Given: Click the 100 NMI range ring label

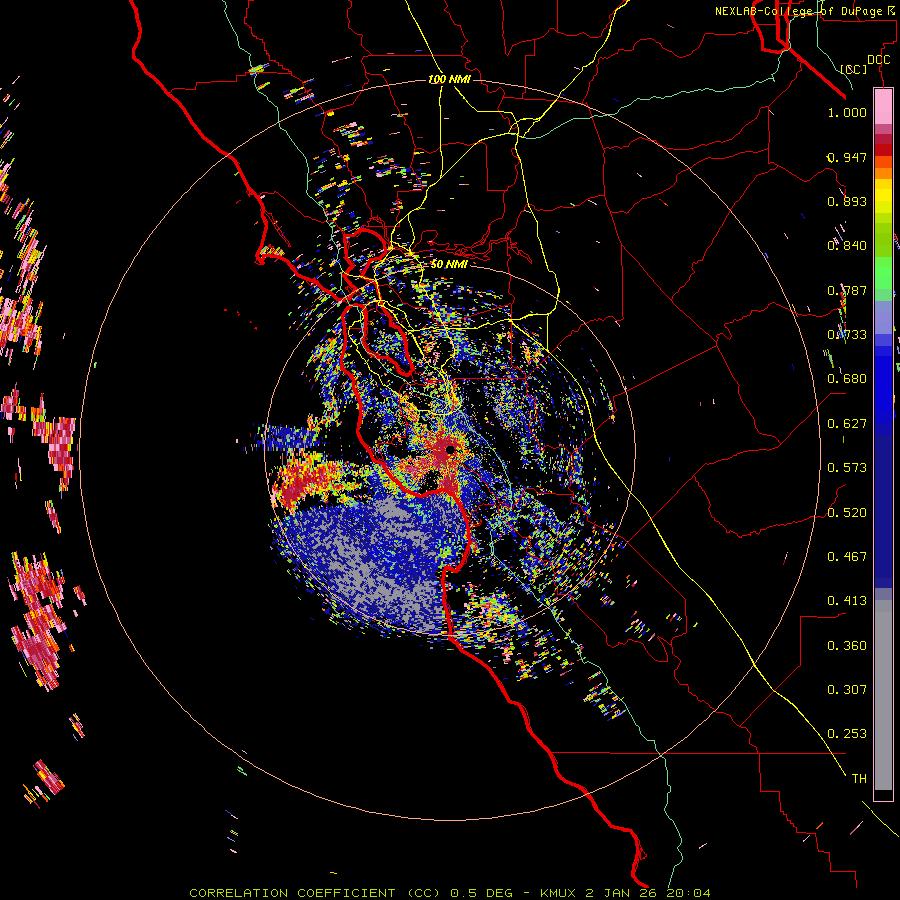Looking at the screenshot, I should tap(449, 79).
